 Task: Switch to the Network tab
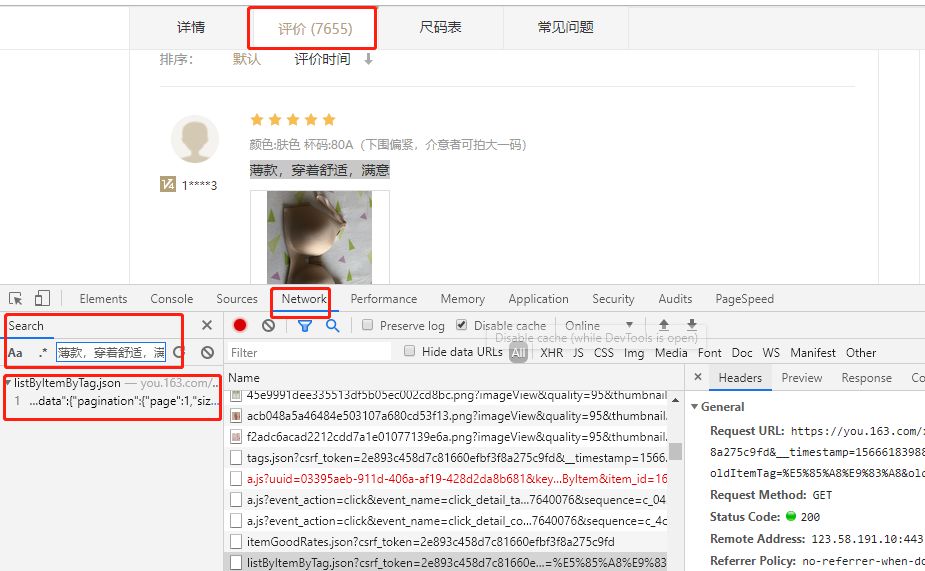[304, 299]
